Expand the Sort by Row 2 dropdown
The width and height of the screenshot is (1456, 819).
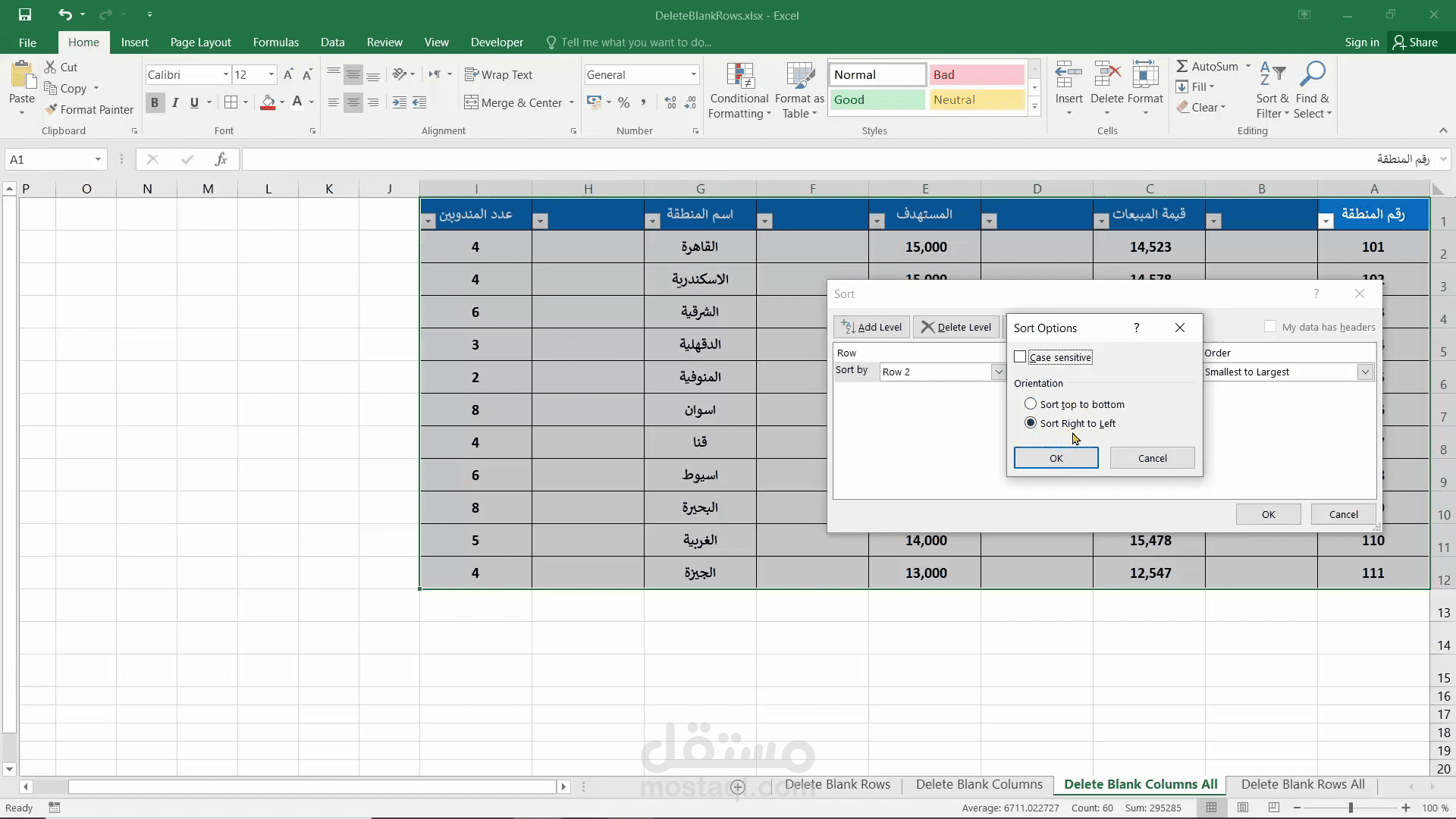coord(998,372)
